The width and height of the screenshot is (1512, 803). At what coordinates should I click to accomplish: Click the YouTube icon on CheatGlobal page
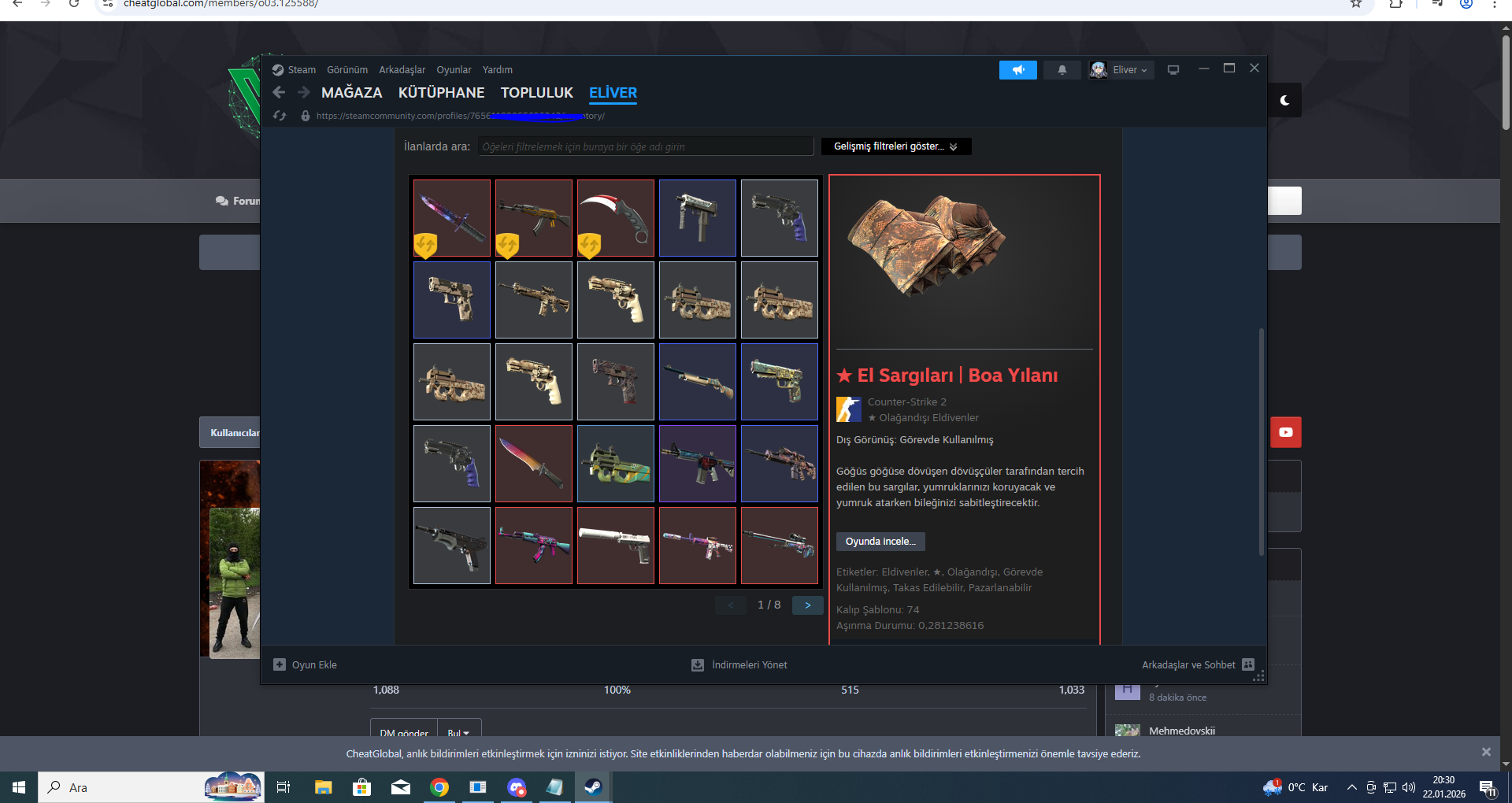pyautogui.click(x=1286, y=432)
